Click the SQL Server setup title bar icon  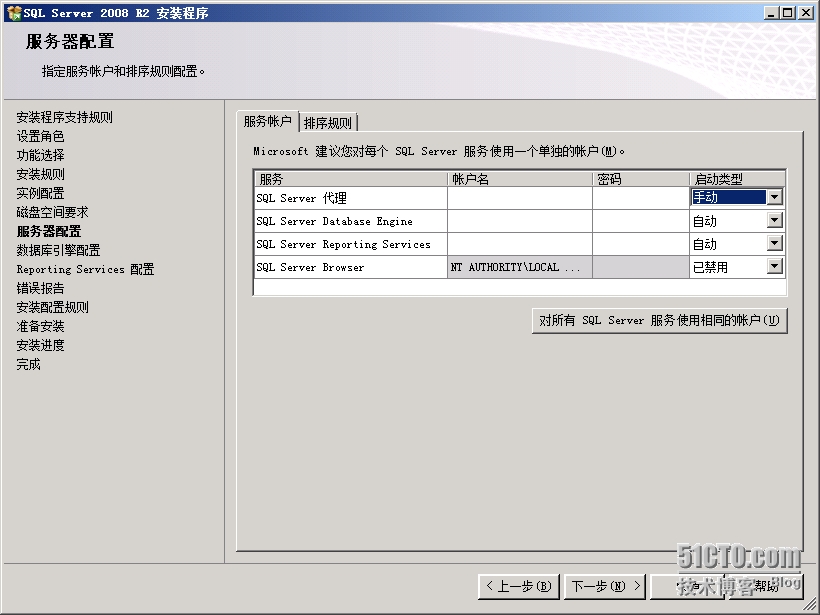pos(14,13)
